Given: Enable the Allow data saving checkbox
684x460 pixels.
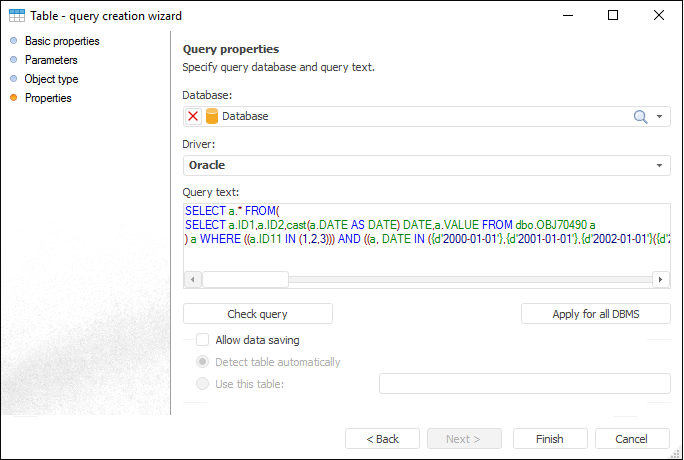Looking at the screenshot, I should (x=203, y=340).
